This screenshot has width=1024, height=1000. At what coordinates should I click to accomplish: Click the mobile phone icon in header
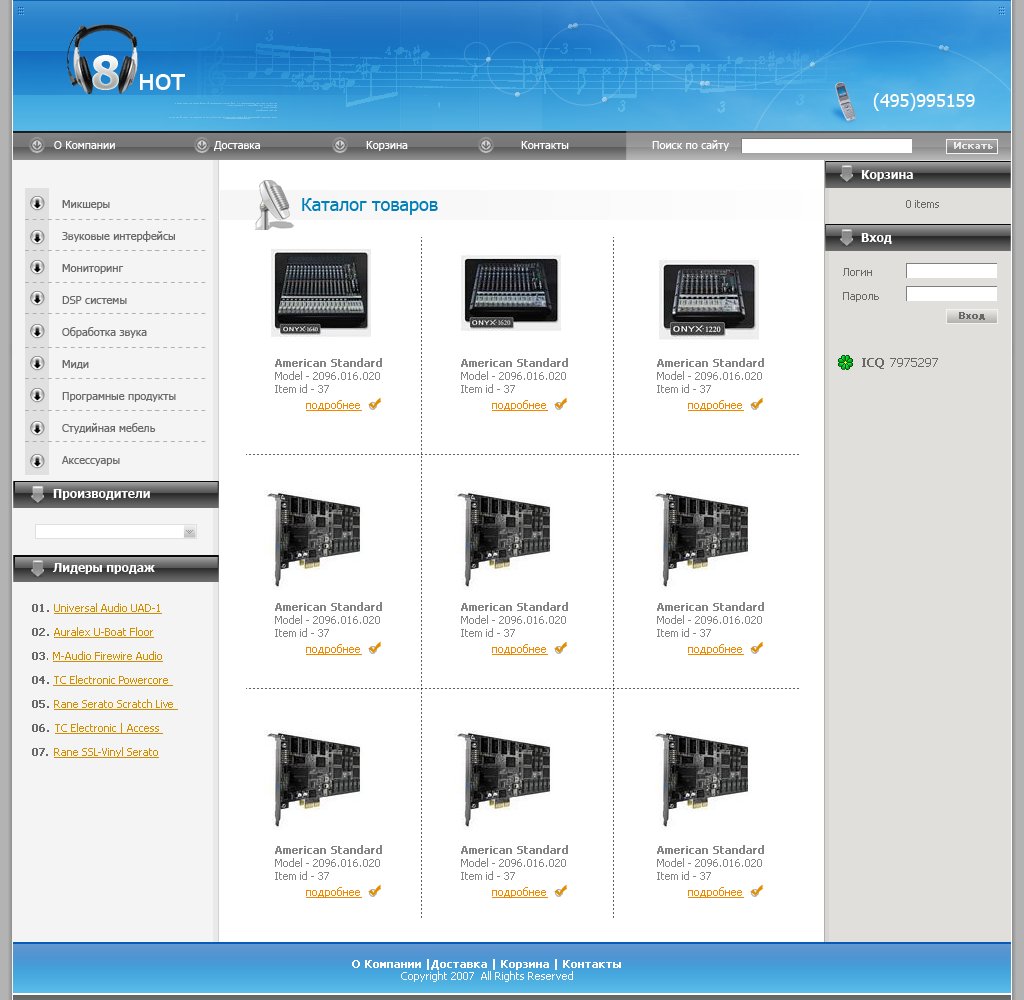click(845, 101)
